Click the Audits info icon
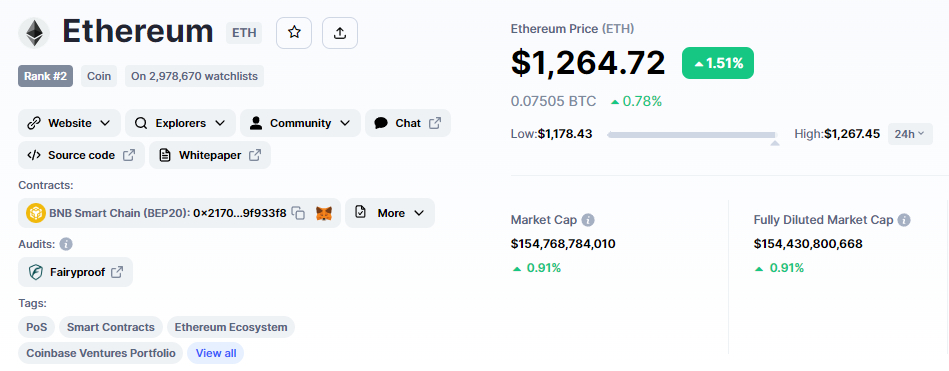This screenshot has height=371, width=949. tap(66, 244)
